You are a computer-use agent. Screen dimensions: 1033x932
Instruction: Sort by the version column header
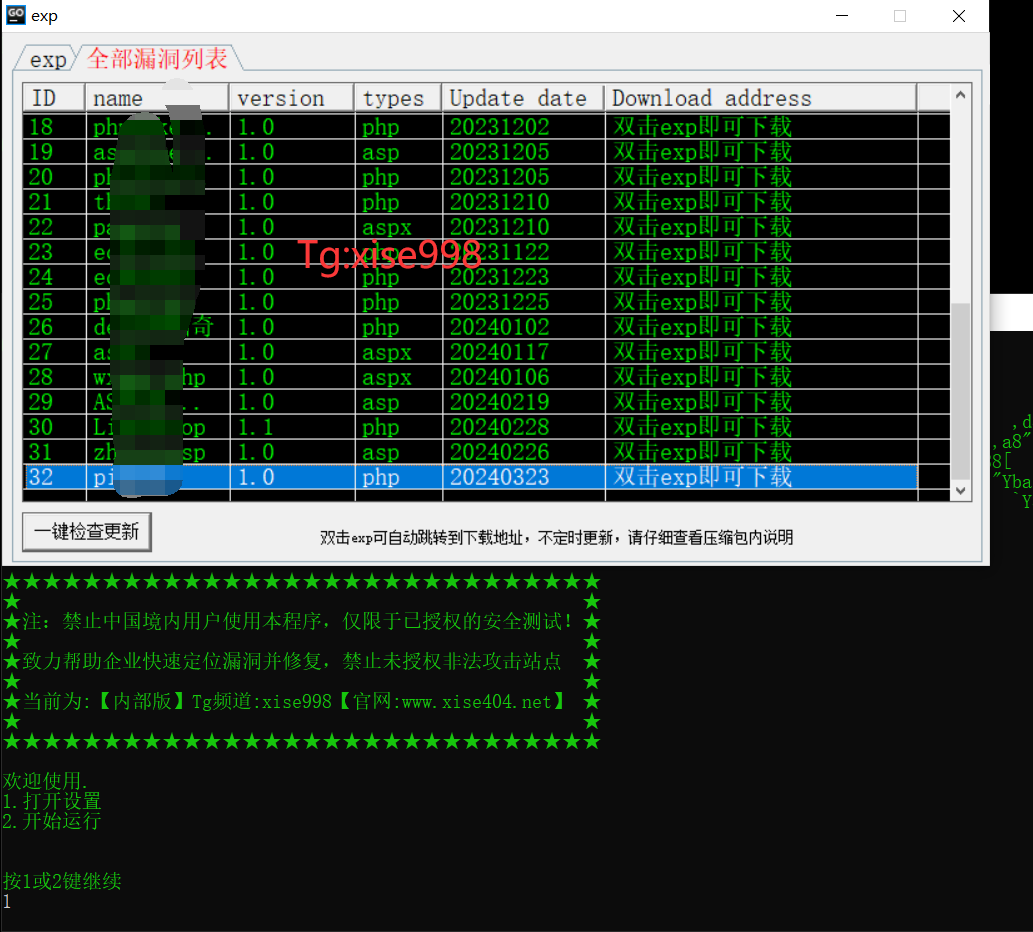[292, 97]
